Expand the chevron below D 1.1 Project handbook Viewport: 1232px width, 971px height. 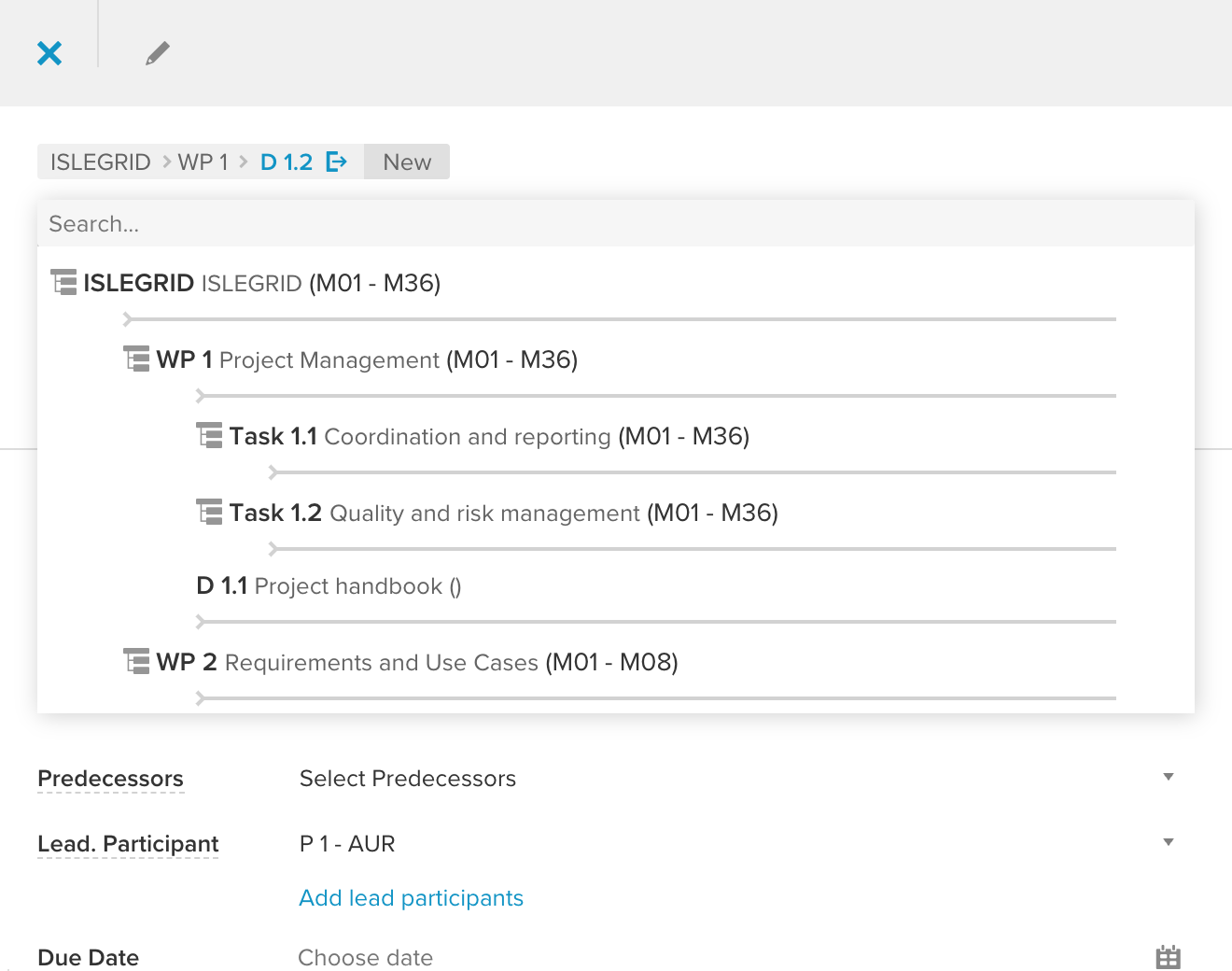pyautogui.click(x=201, y=622)
